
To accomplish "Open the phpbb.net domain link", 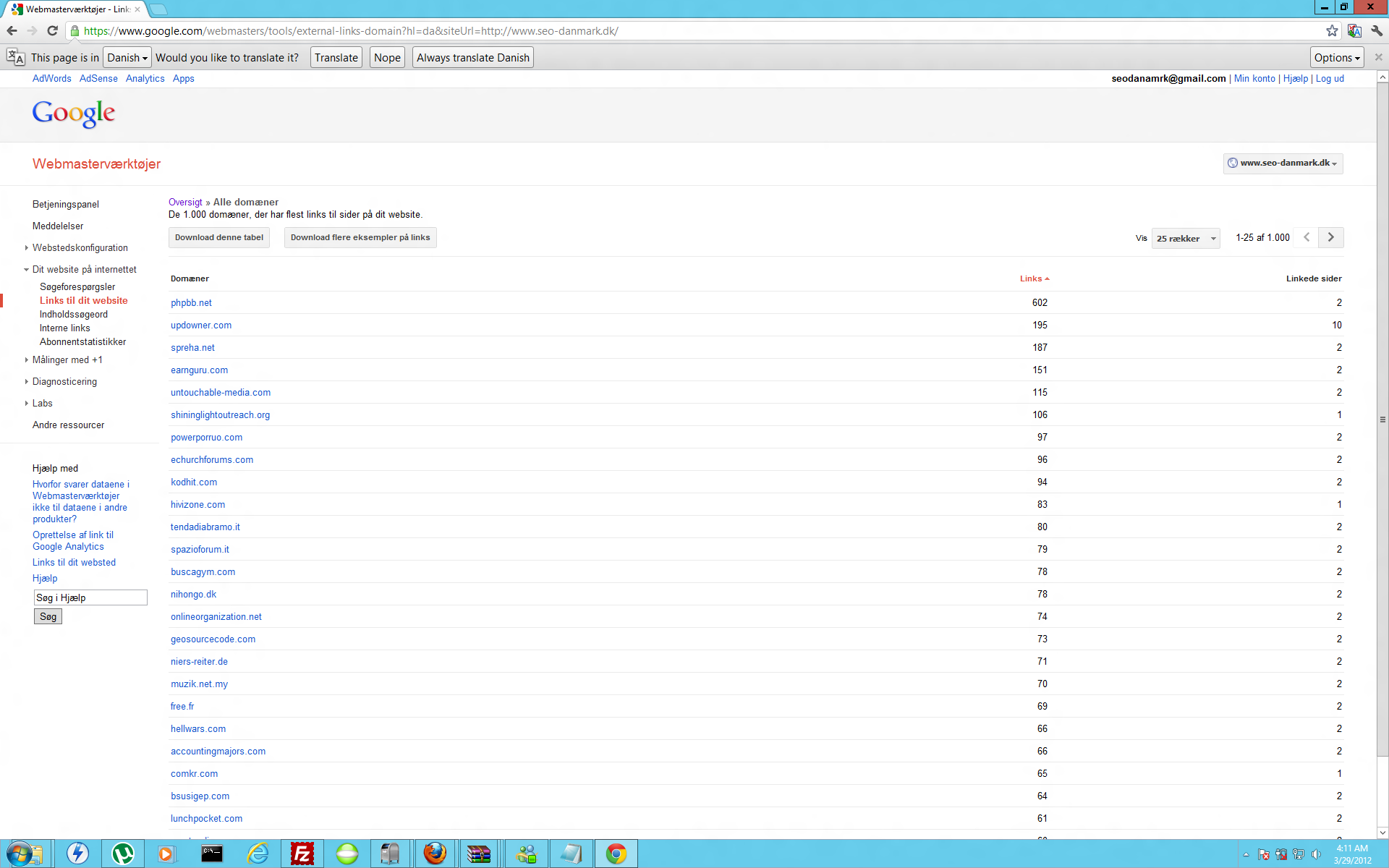I will (x=191, y=302).
